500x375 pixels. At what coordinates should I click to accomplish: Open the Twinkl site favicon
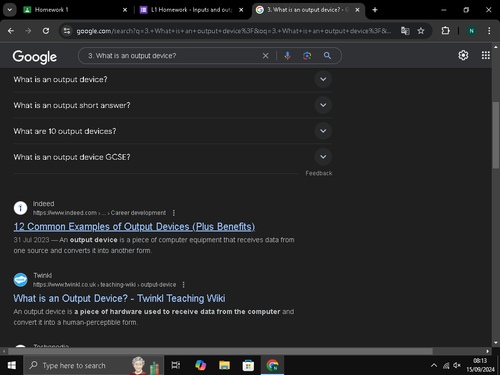[x=20, y=280]
